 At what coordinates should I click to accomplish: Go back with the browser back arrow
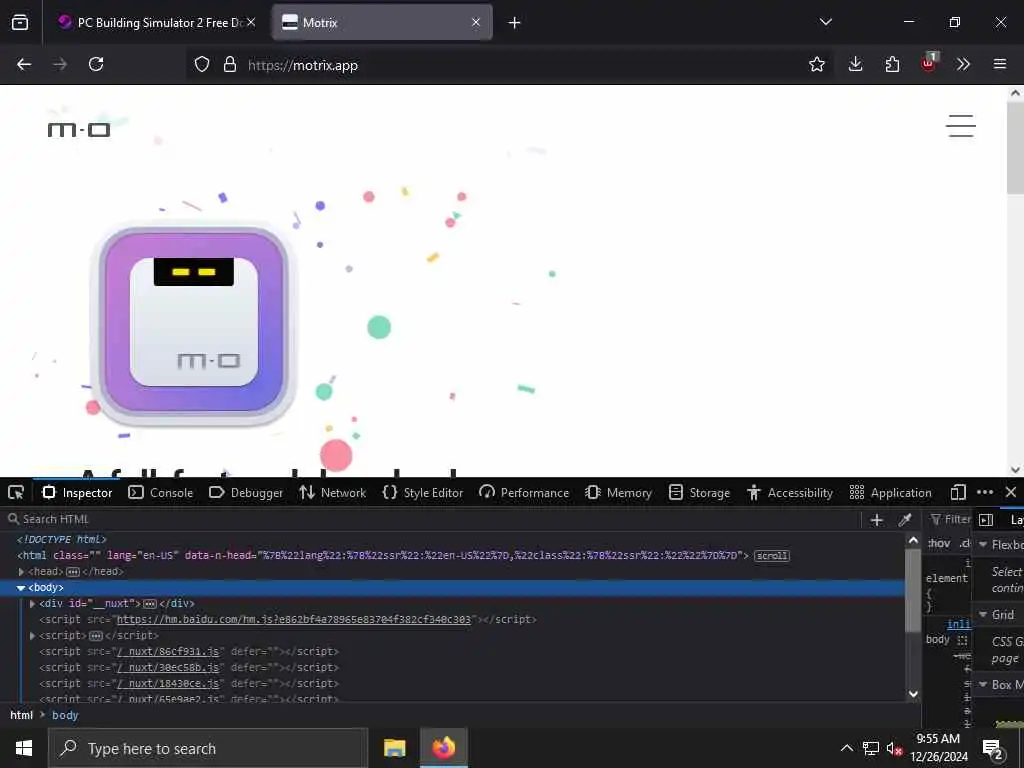click(x=24, y=64)
